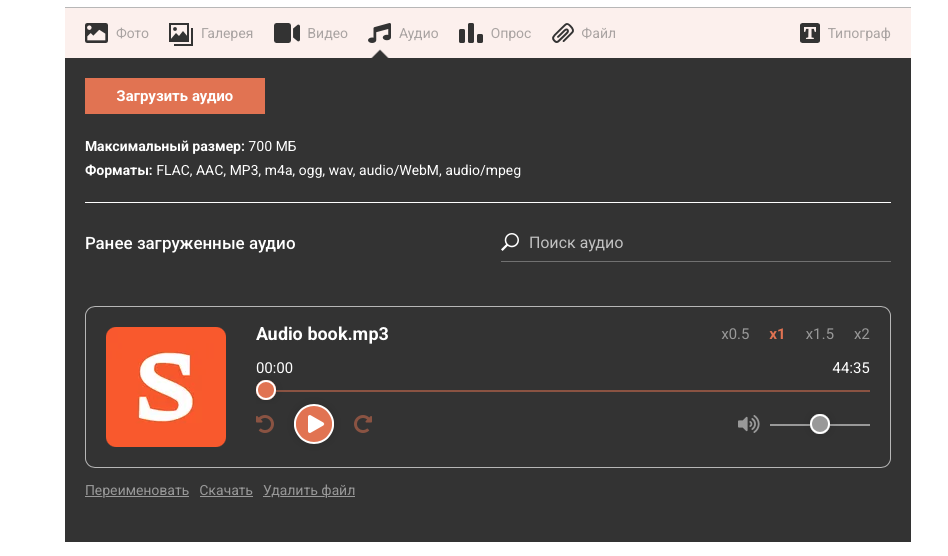Screen dimensions: 948x556
Task: Open the Фото tab
Action: coord(117,33)
